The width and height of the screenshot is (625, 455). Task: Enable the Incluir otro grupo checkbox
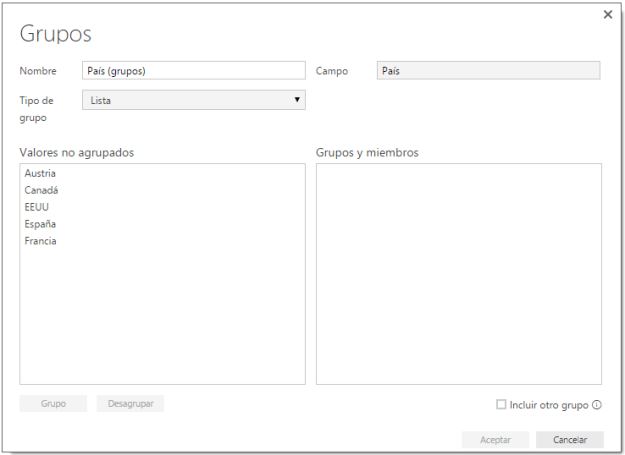(502, 405)
